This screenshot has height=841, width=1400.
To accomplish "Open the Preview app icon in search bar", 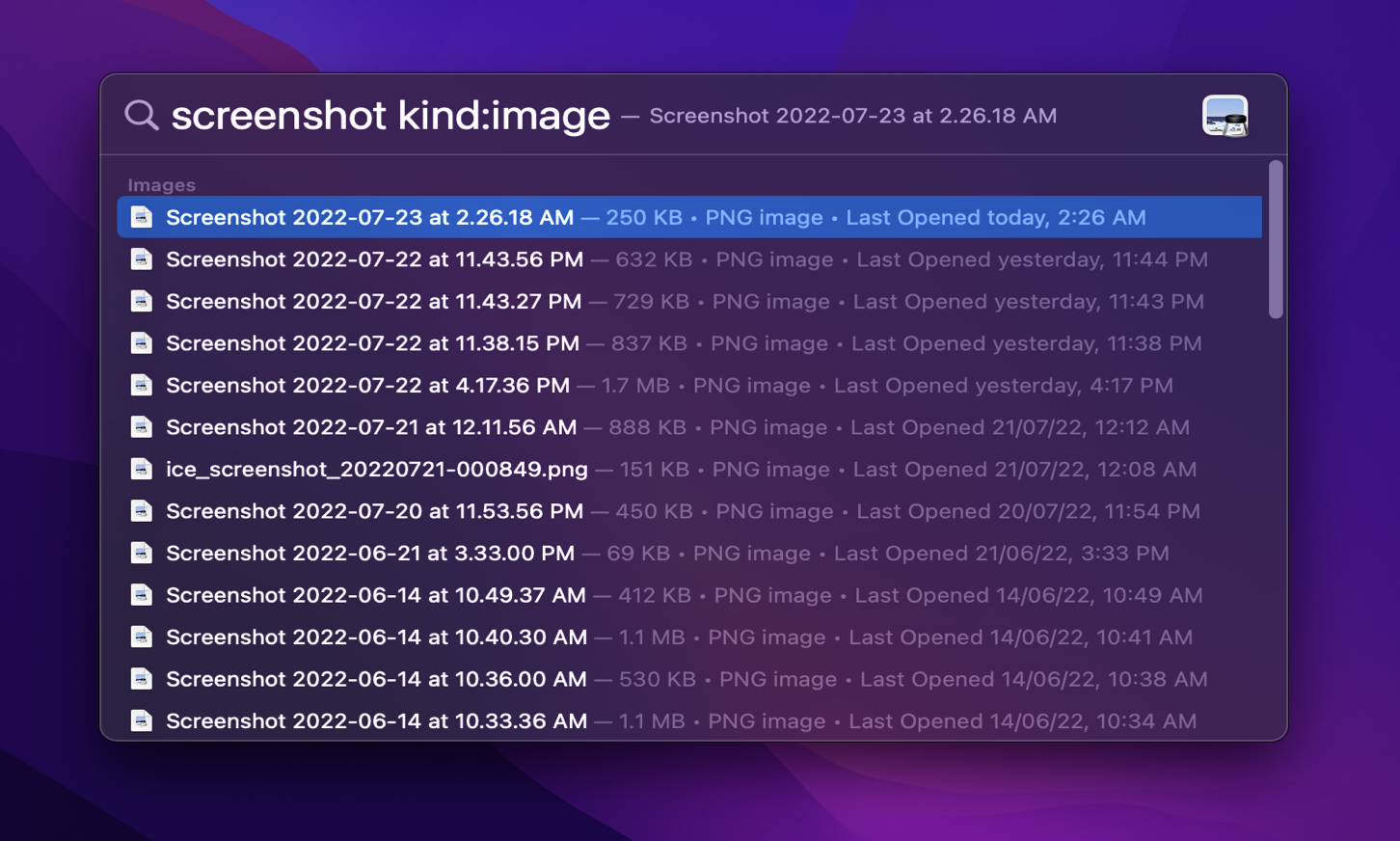I will coord(1225,116).
